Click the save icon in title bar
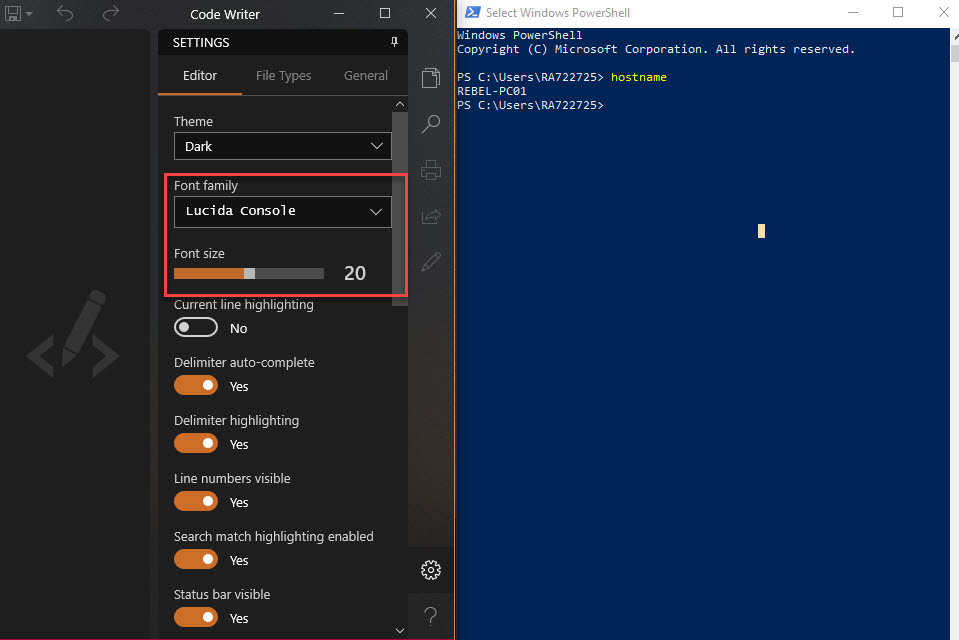Screen dimensions: 959x640 click(11, 13)
